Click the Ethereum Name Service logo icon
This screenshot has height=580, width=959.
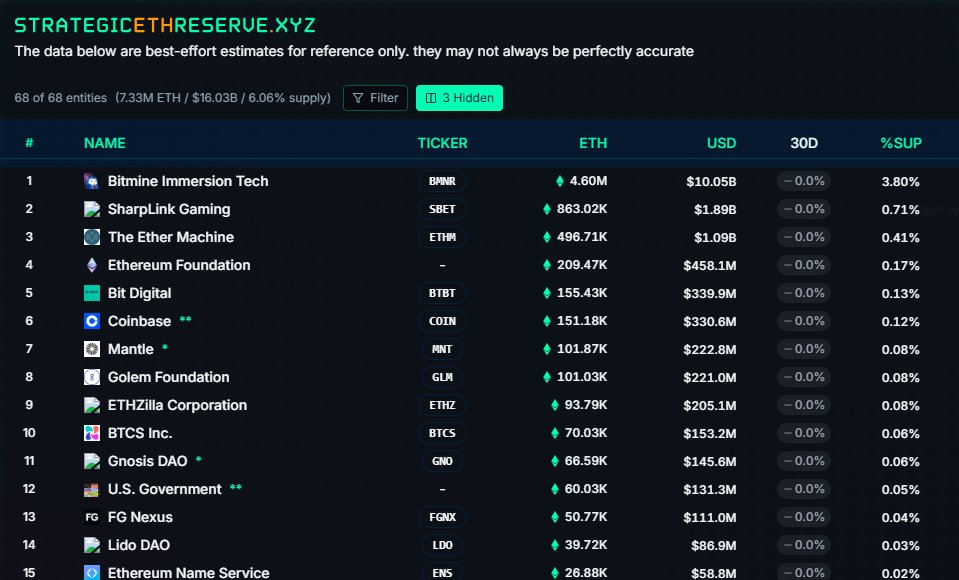click(92, 573)
